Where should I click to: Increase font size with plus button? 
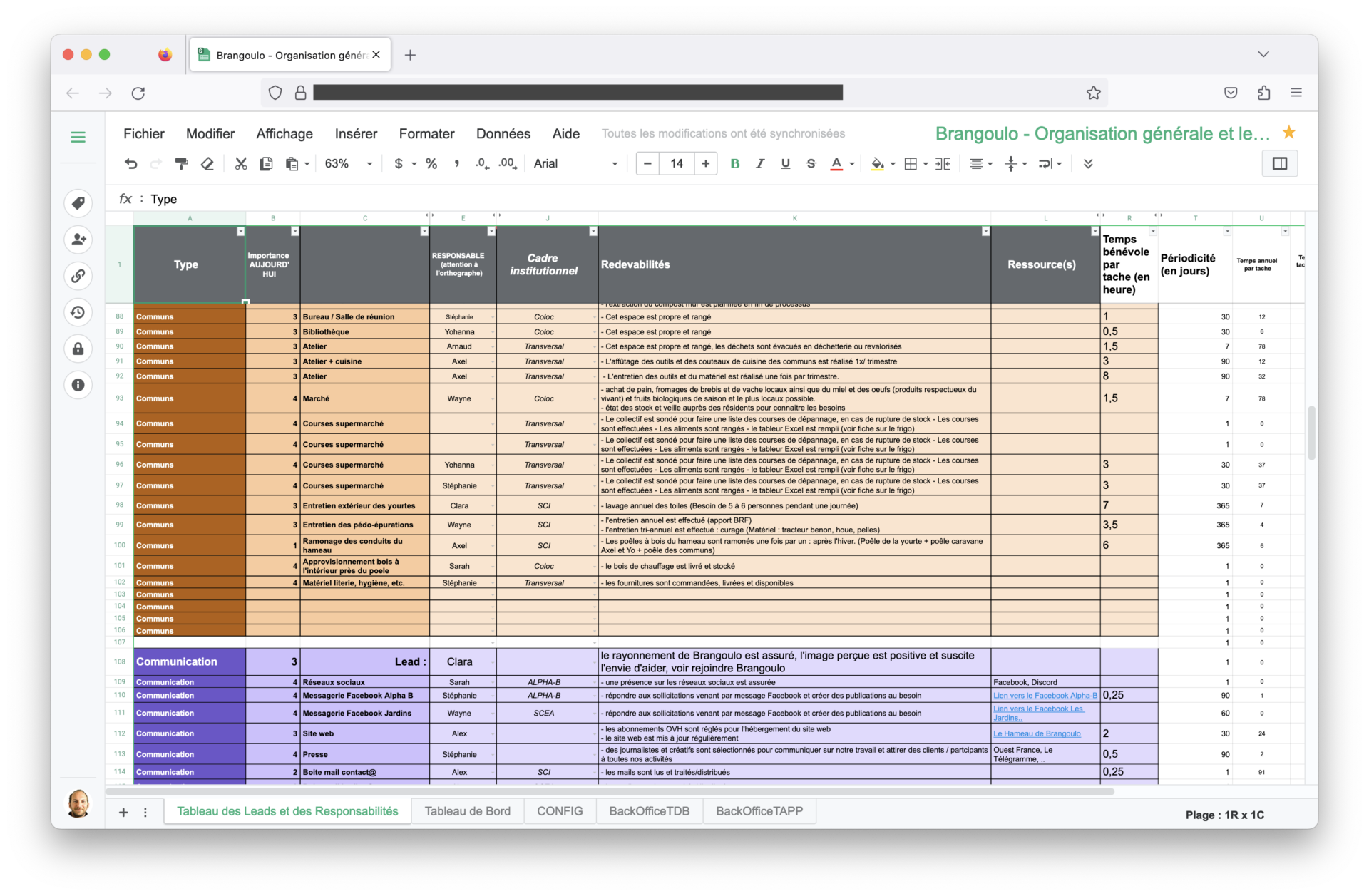coord(705,163)
